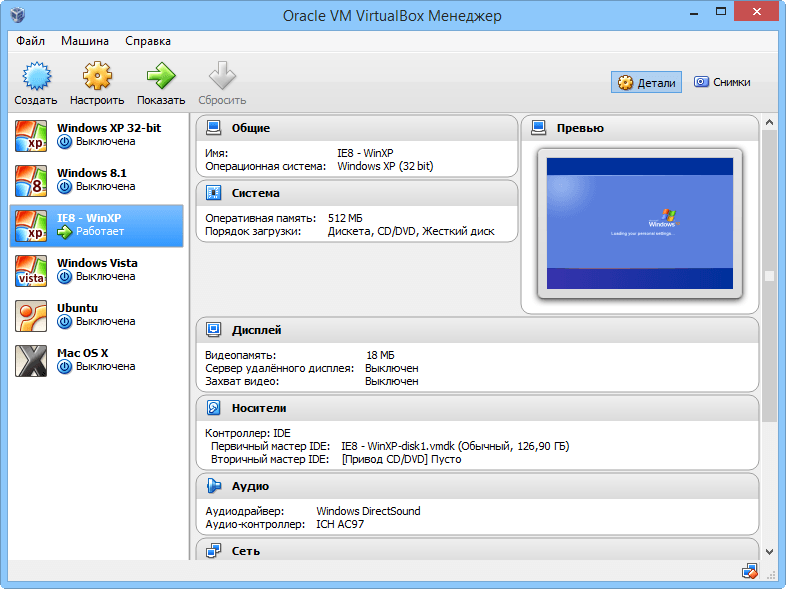Click the 18 МБ video memory value
This screenshot has width=786, height=589.
coord(380,355)
